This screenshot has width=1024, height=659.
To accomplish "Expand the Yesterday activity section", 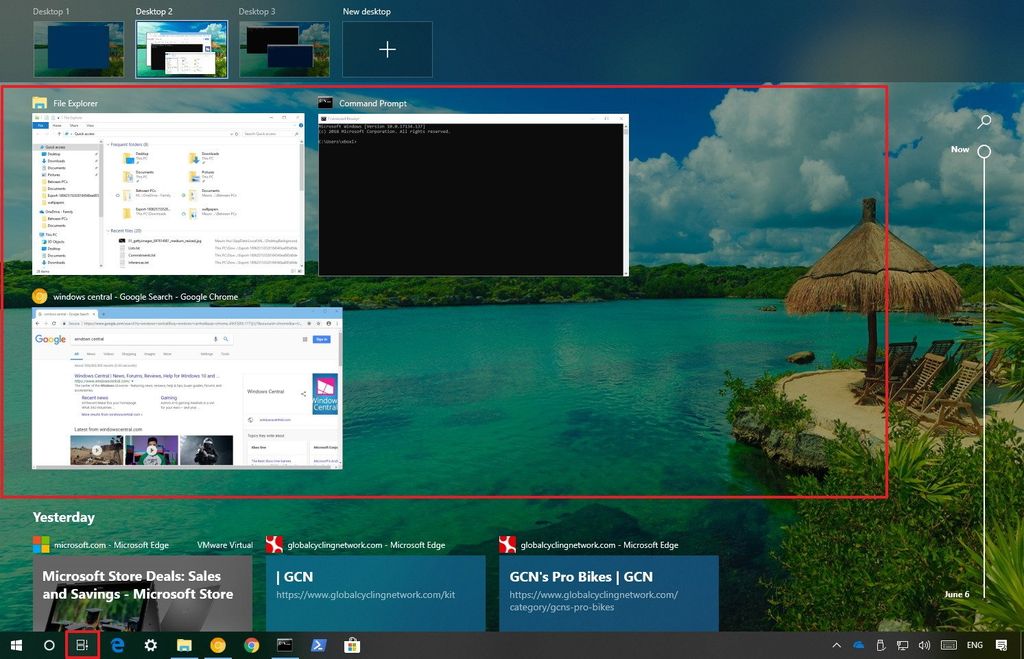I will [x=64, y=517].
